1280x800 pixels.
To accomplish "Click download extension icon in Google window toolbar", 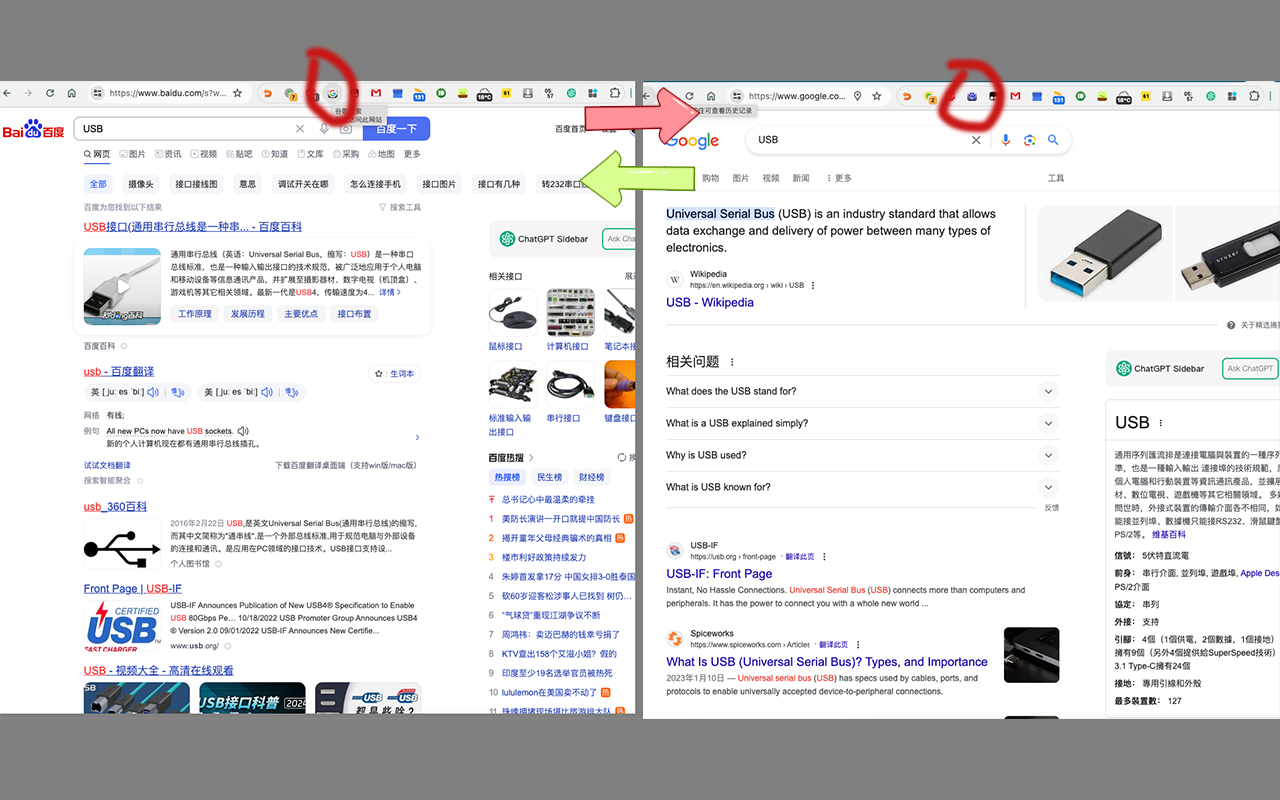I will (x=1166, y=96).
